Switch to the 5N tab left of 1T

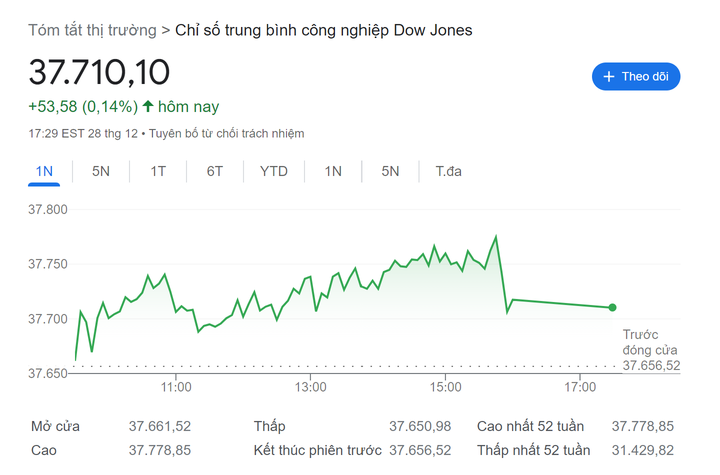pos(101,171)
